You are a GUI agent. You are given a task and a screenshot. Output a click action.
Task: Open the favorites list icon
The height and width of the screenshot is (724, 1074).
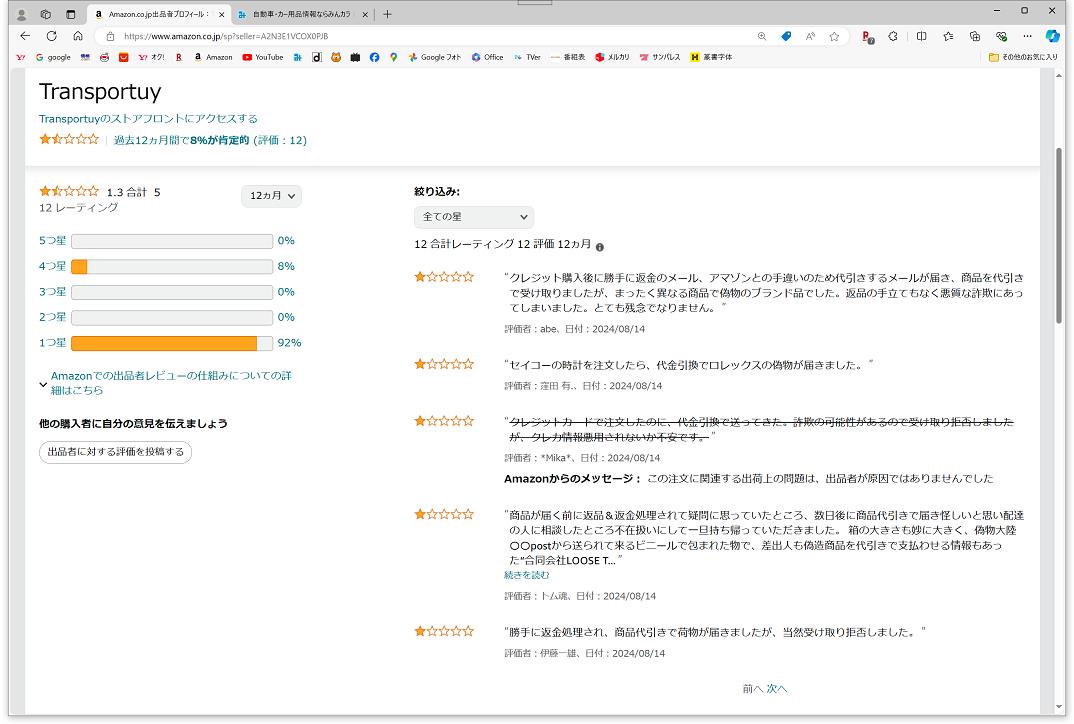(948, 36)
